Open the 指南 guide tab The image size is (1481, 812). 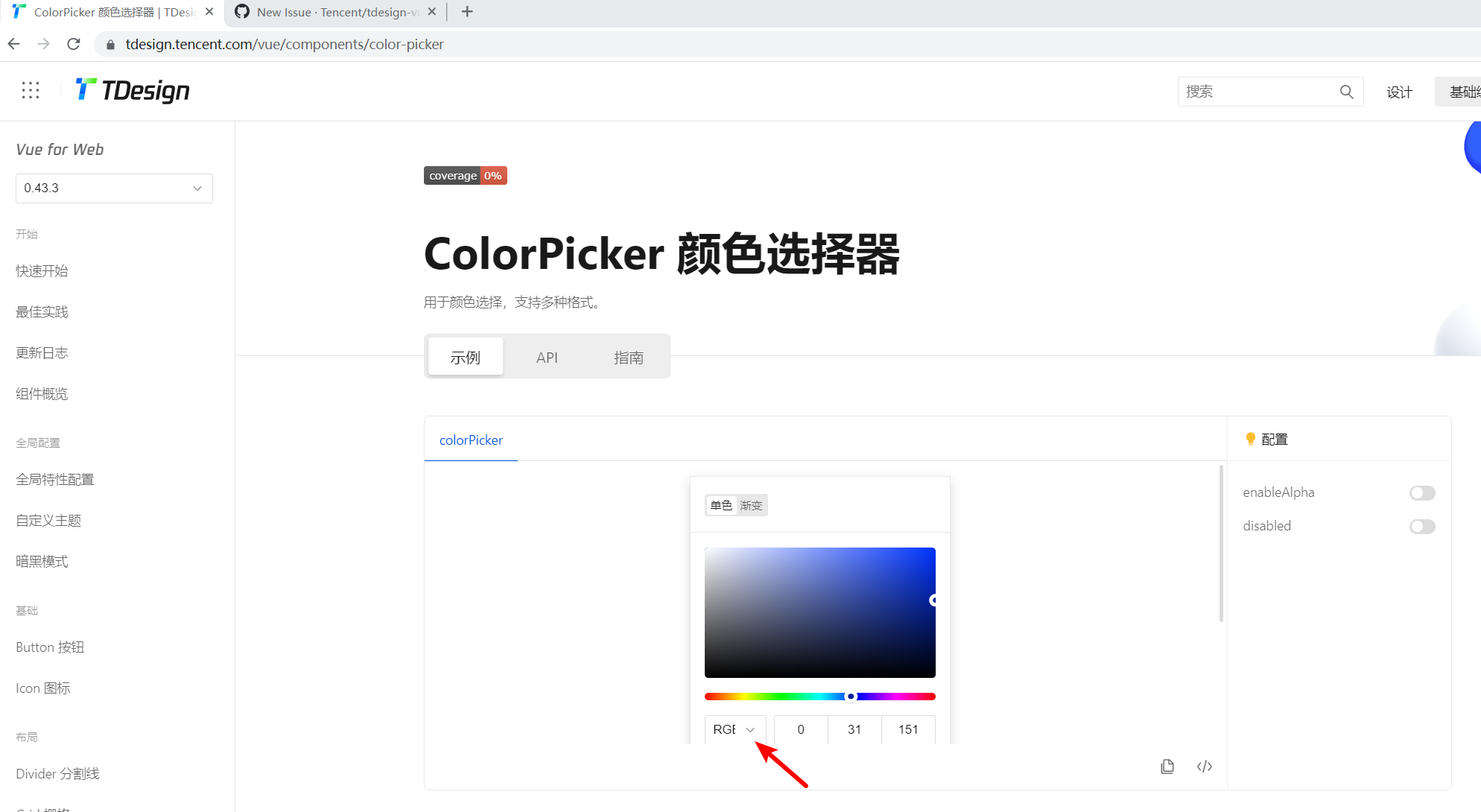pos(629,357)
